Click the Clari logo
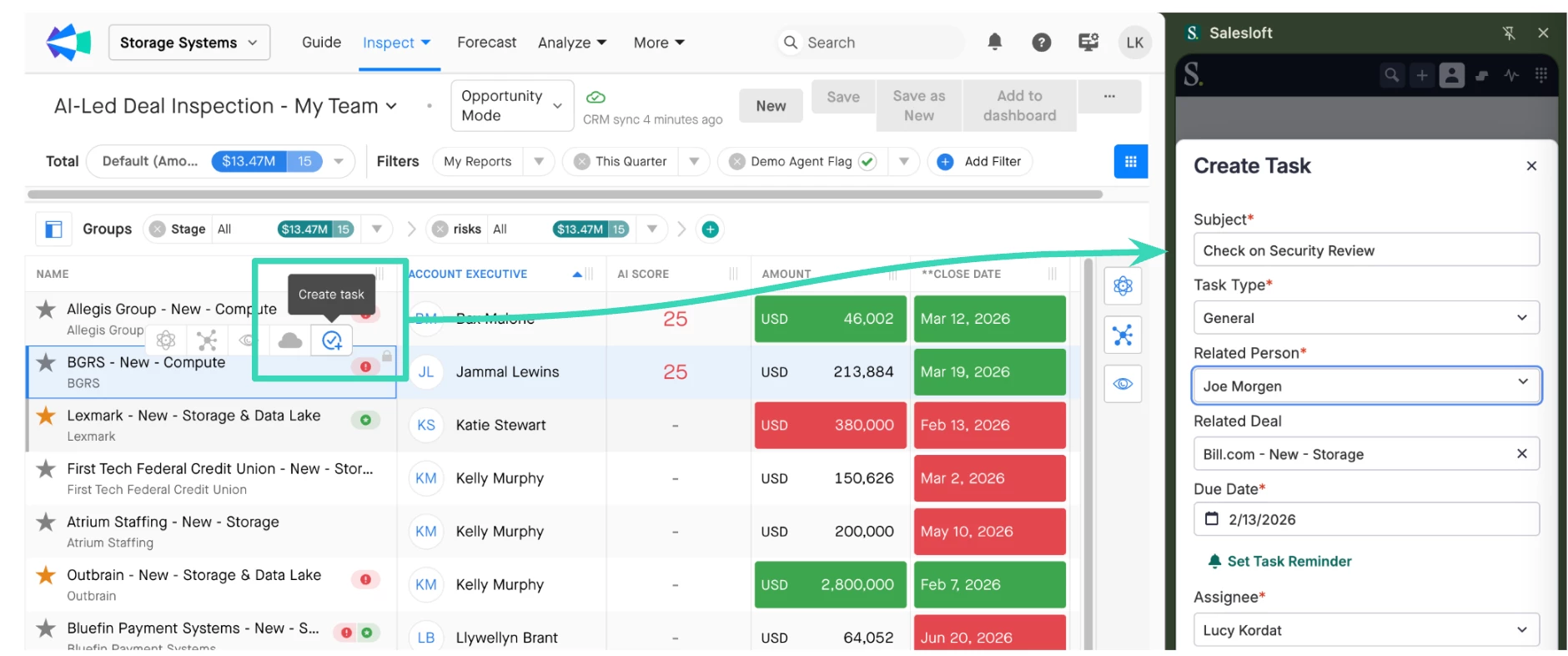The width and height of the screenshot is (1568, 656). pos(68,42)
